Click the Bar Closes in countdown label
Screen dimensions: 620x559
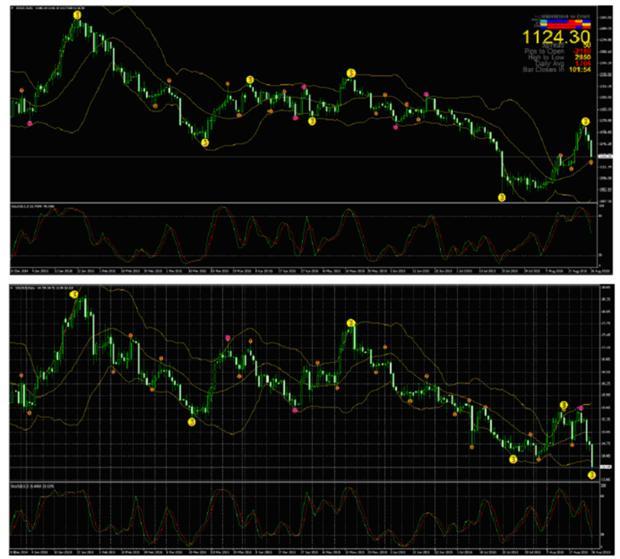click(x=544, y=70)
